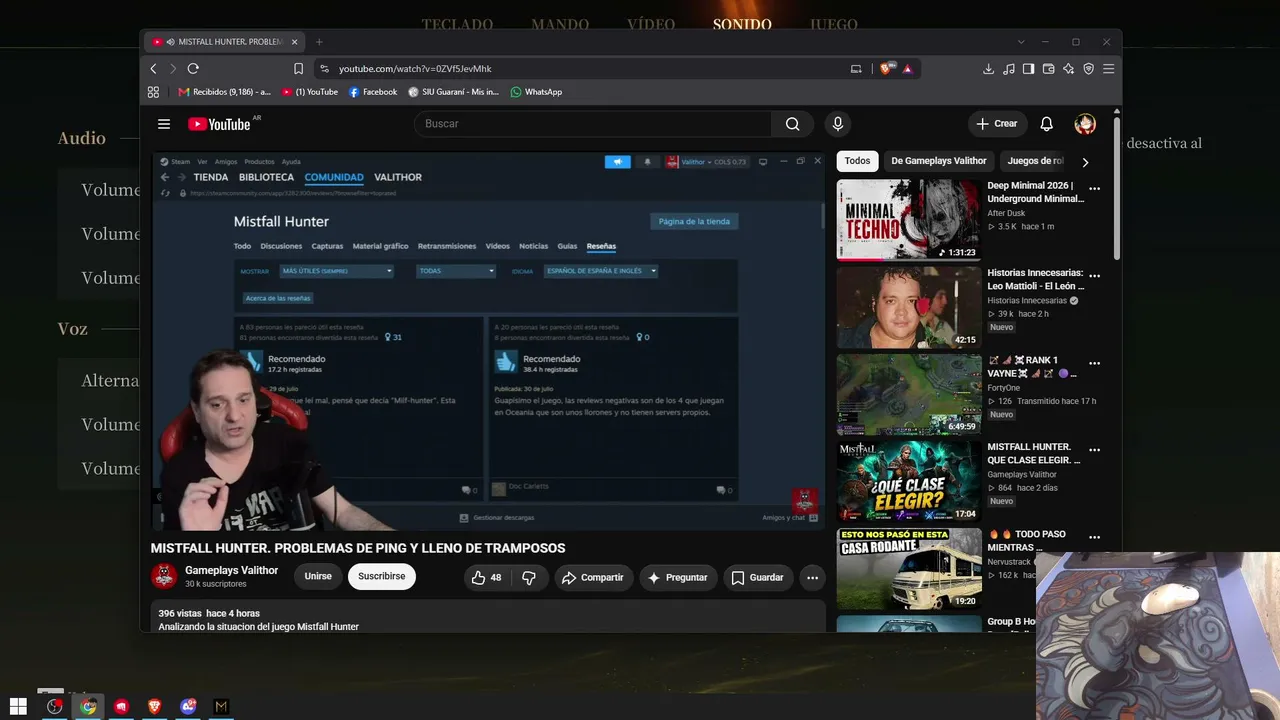The height and width of the screenshot is (720, 1280).
Task: Click the YouTube search magnifier button
Action: [x=793, y=124]
